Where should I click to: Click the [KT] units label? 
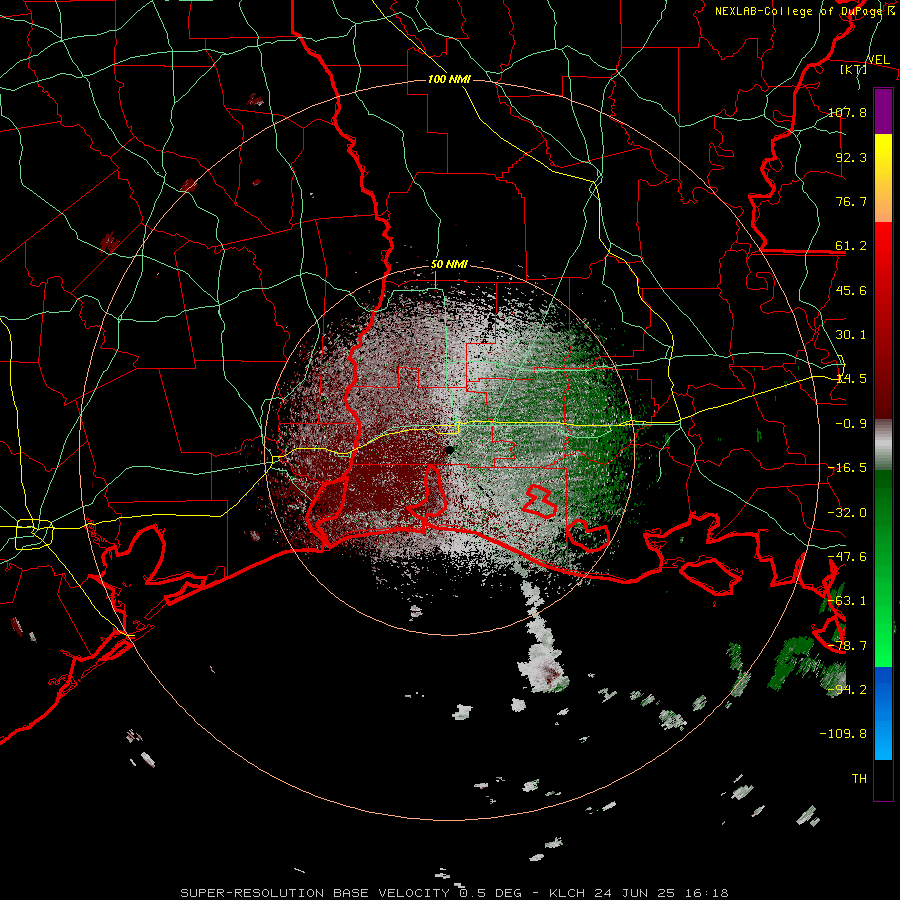pos(854,69)
